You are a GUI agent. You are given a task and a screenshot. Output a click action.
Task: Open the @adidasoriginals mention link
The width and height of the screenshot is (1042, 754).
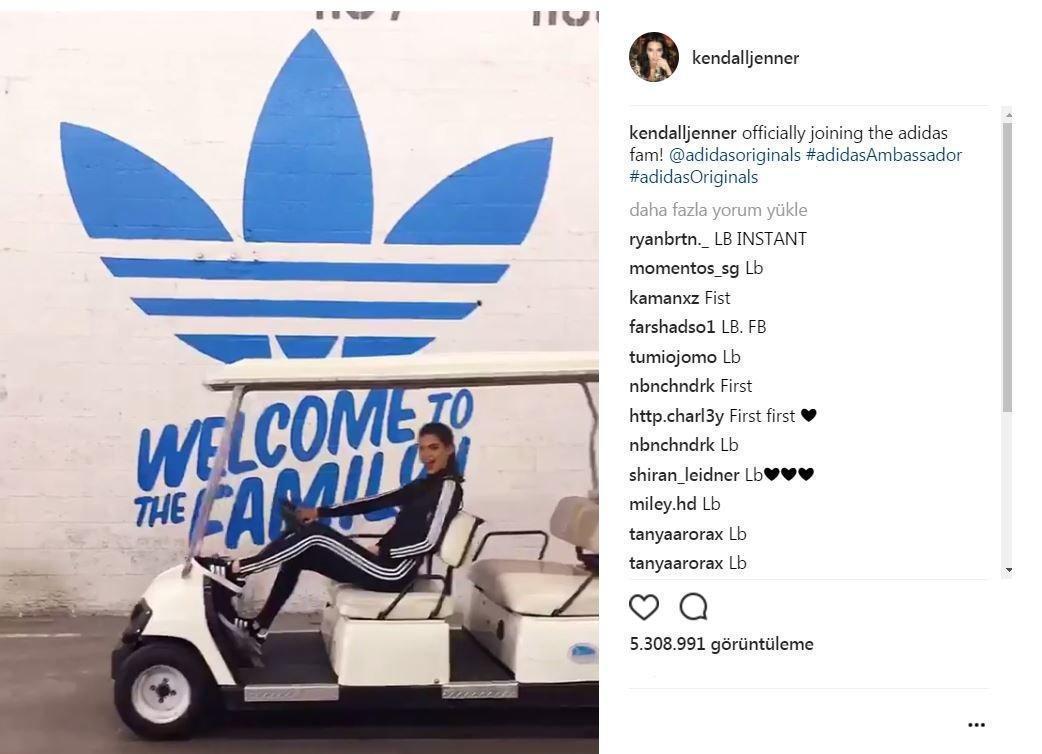click(734, 155)
